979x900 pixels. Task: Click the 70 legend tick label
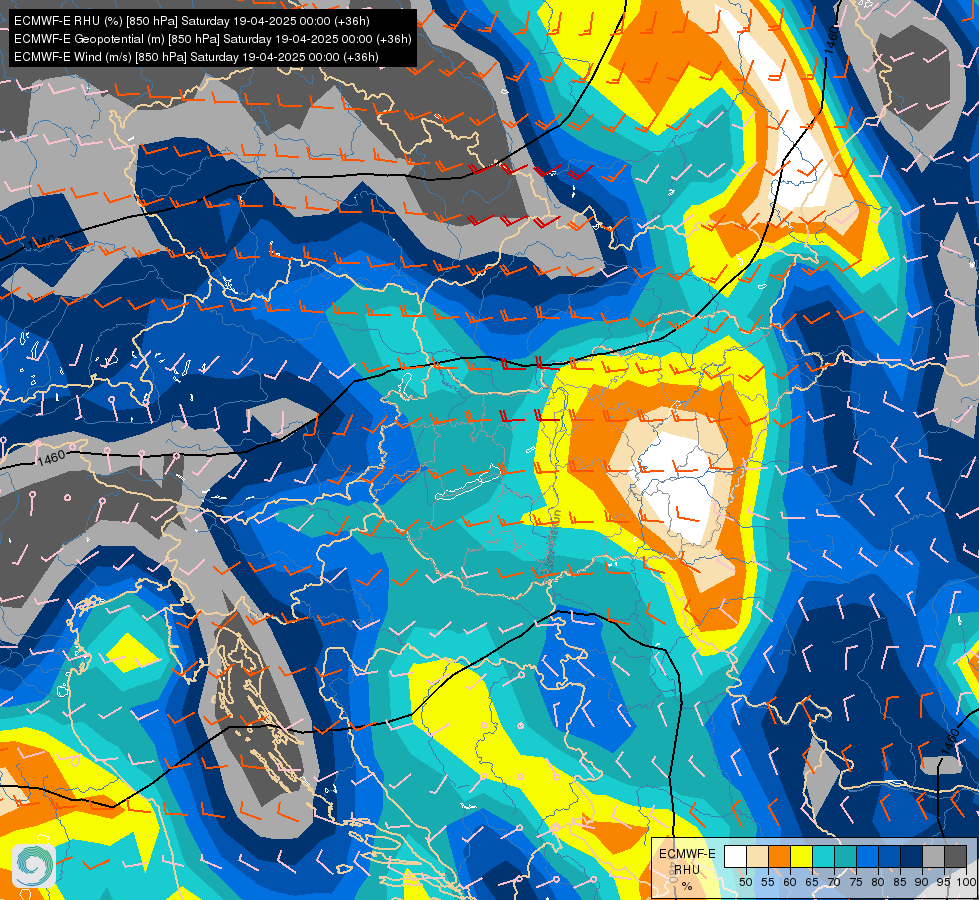coord(834,883)
